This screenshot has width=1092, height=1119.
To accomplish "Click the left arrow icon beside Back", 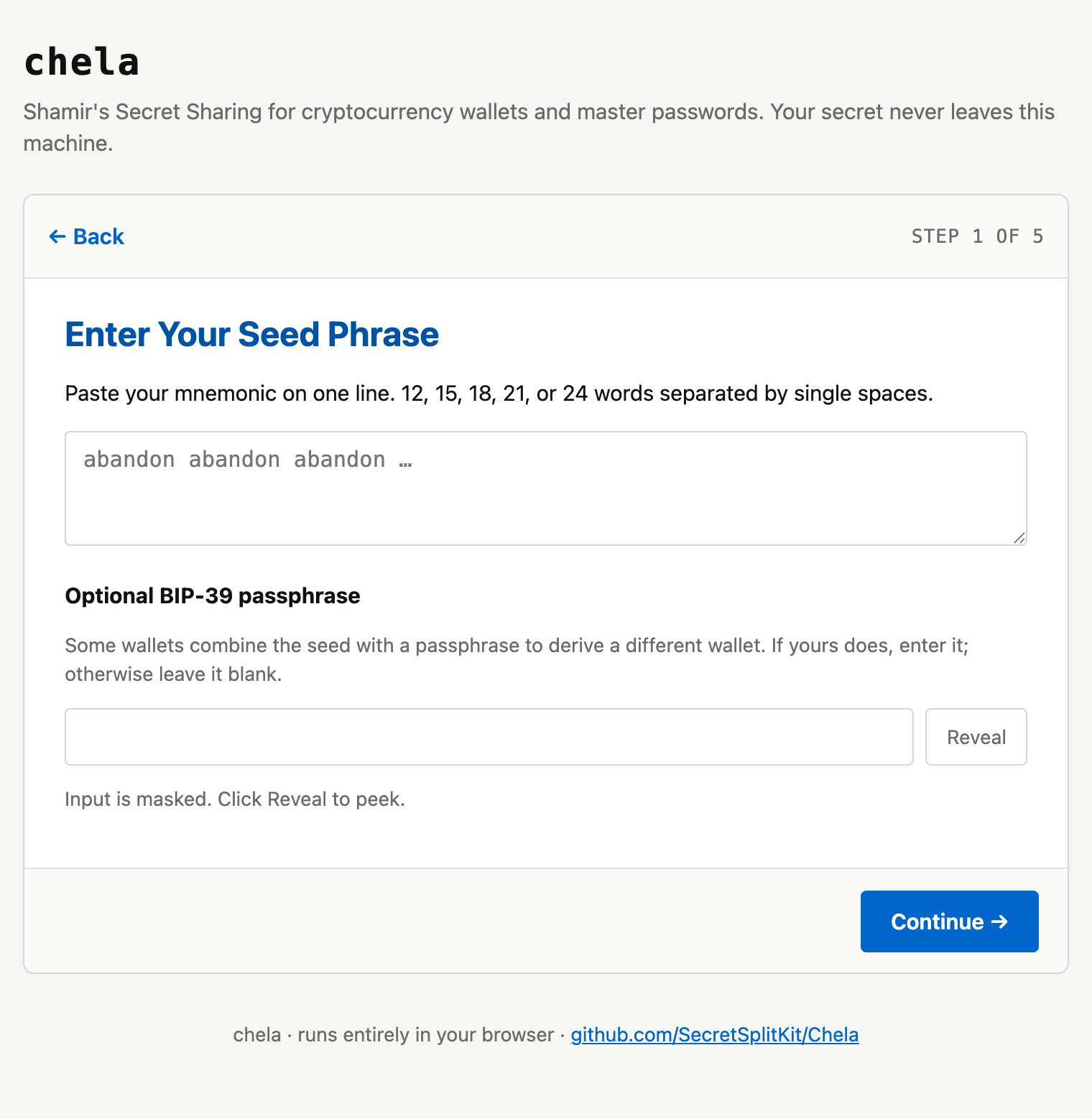I will (57, 236).
